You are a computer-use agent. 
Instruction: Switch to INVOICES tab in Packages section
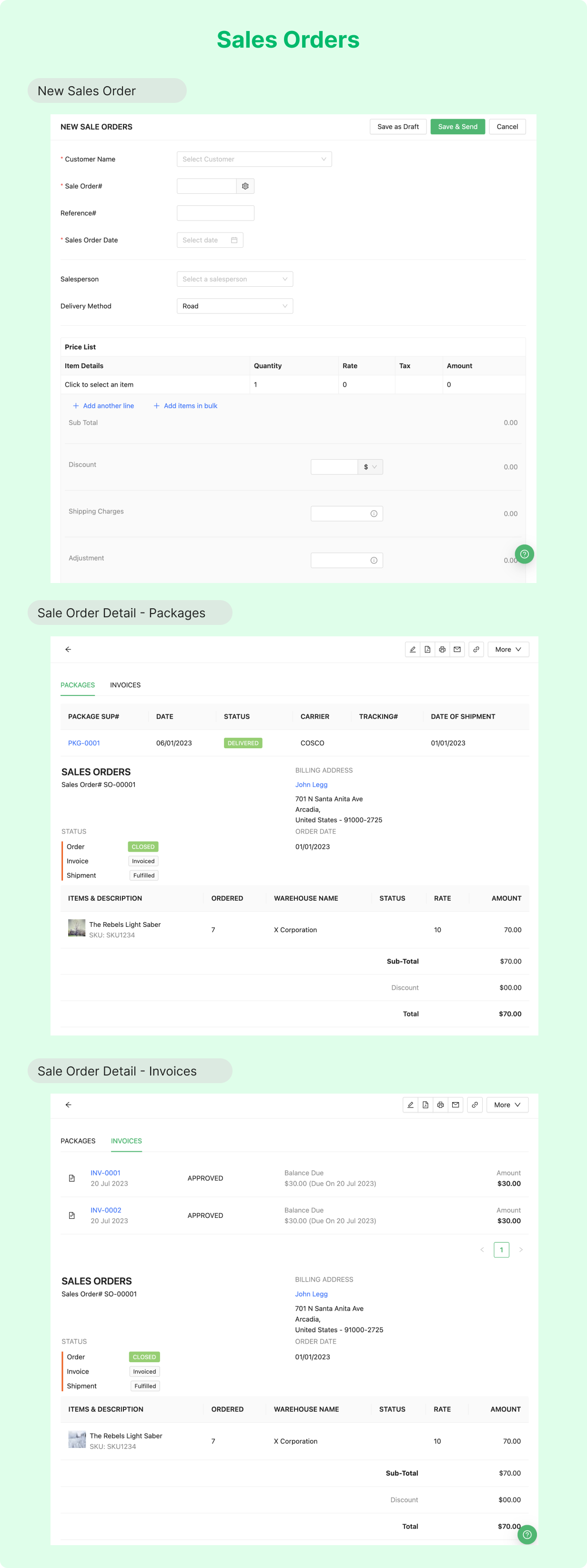(125, 685)
